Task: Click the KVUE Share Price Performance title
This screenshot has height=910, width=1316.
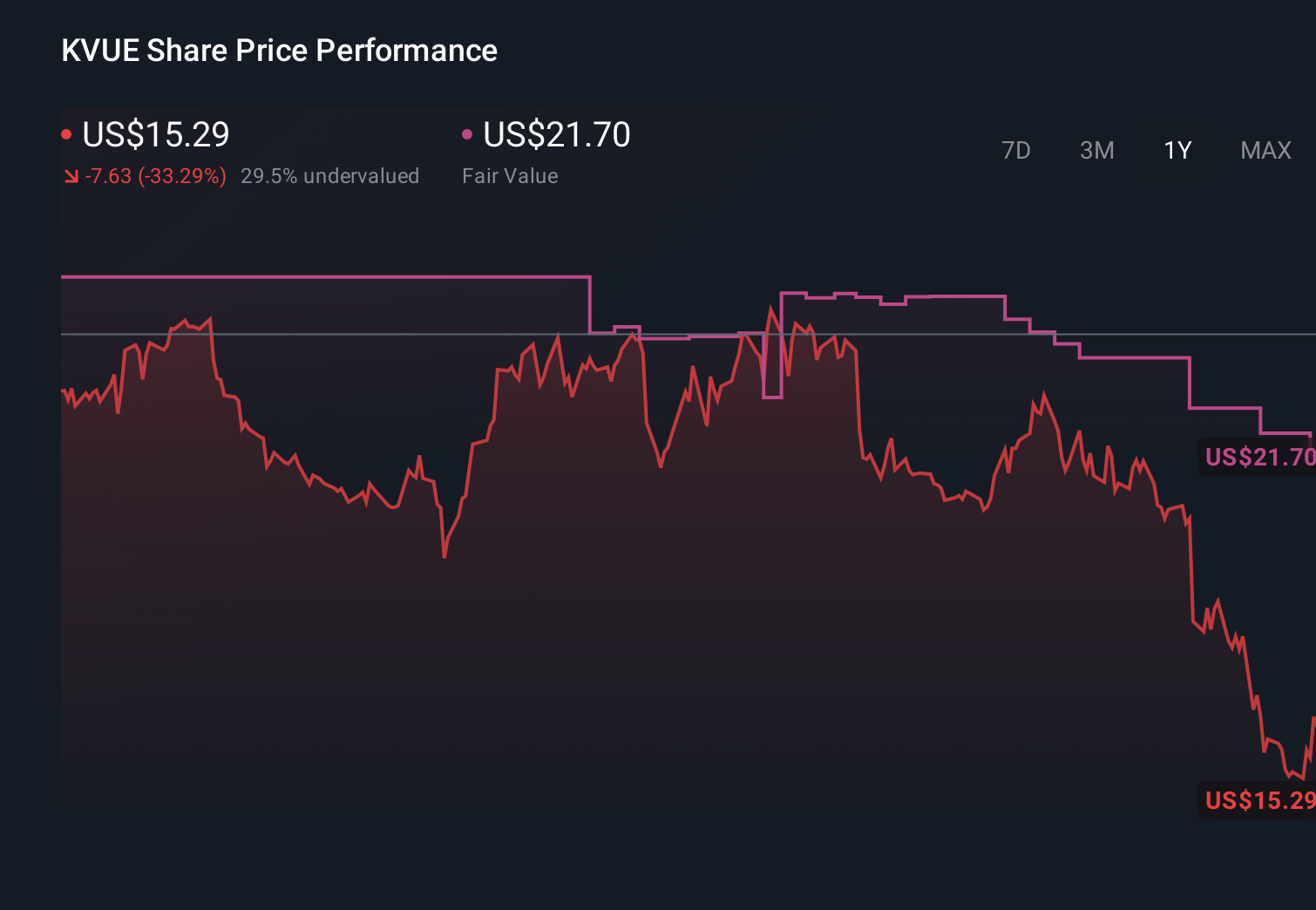Action: [279, 51]
